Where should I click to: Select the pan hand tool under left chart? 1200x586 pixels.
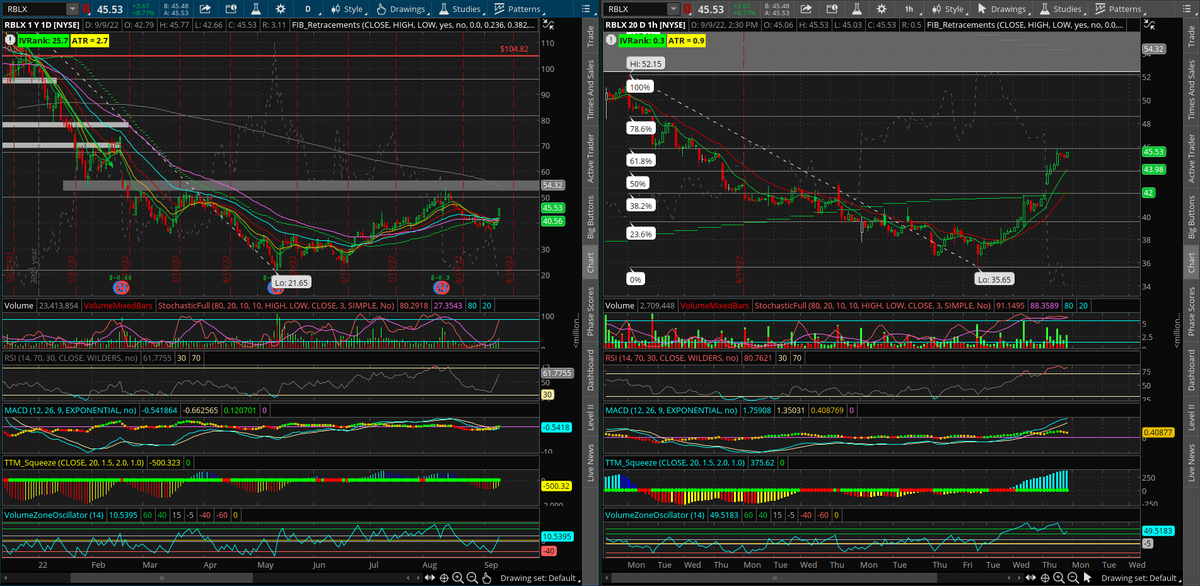(x=486, y=578)
